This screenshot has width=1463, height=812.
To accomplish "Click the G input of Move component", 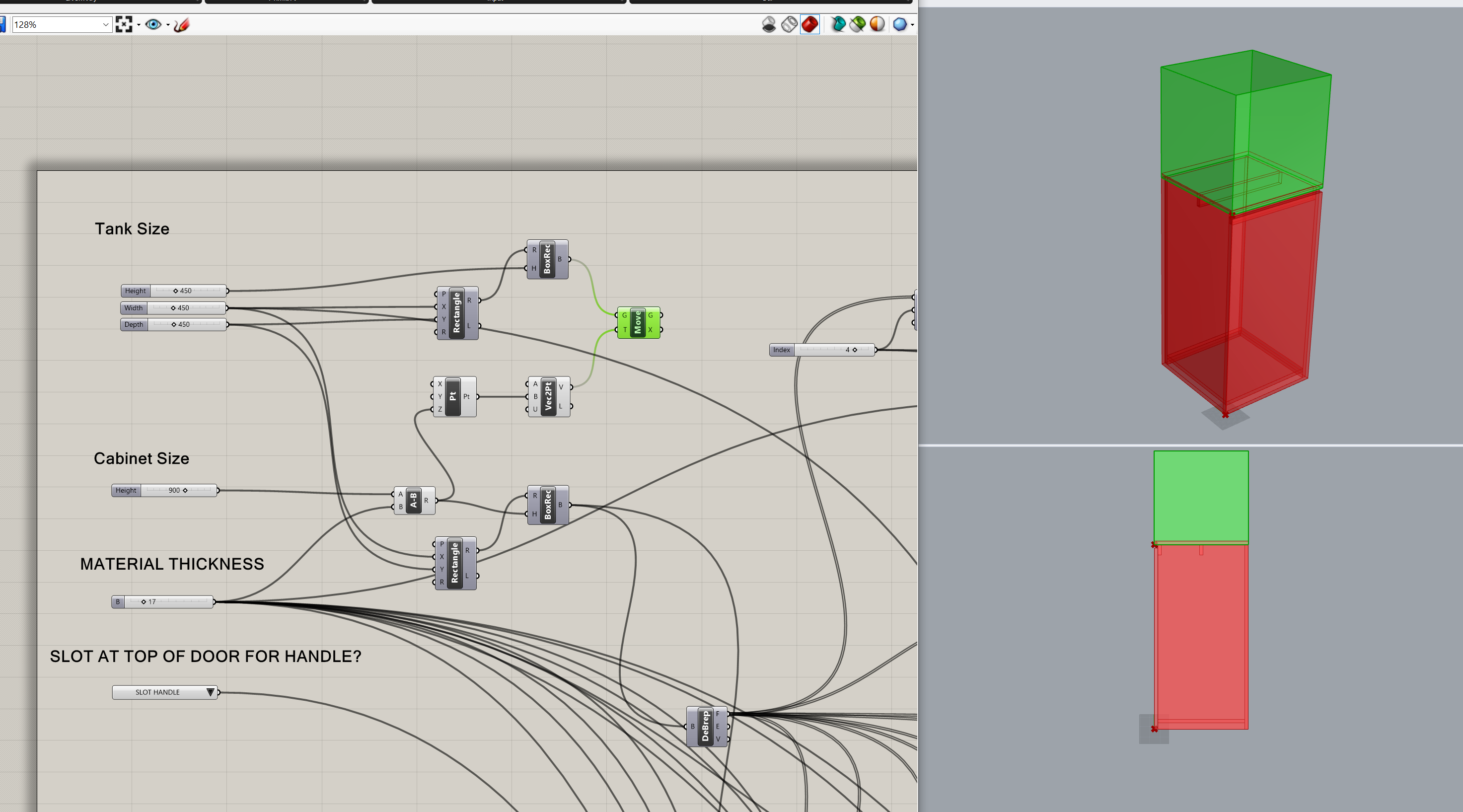I will 623,315.
